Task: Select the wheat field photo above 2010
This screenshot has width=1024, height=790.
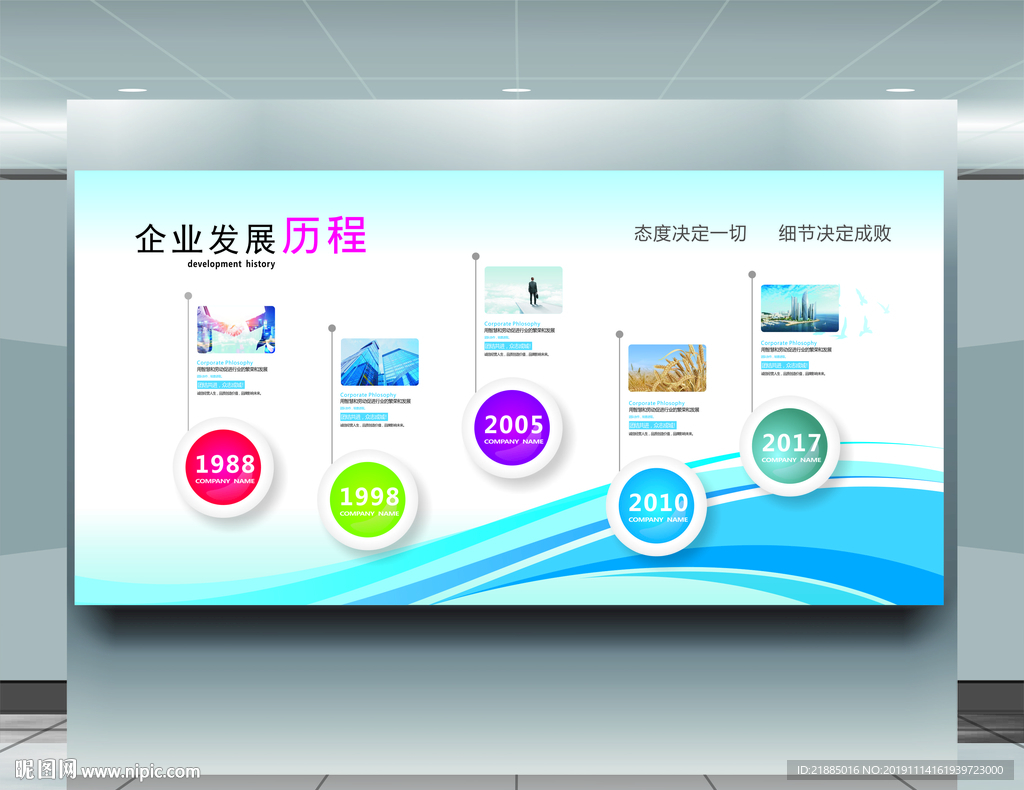Action: point(667,368)
